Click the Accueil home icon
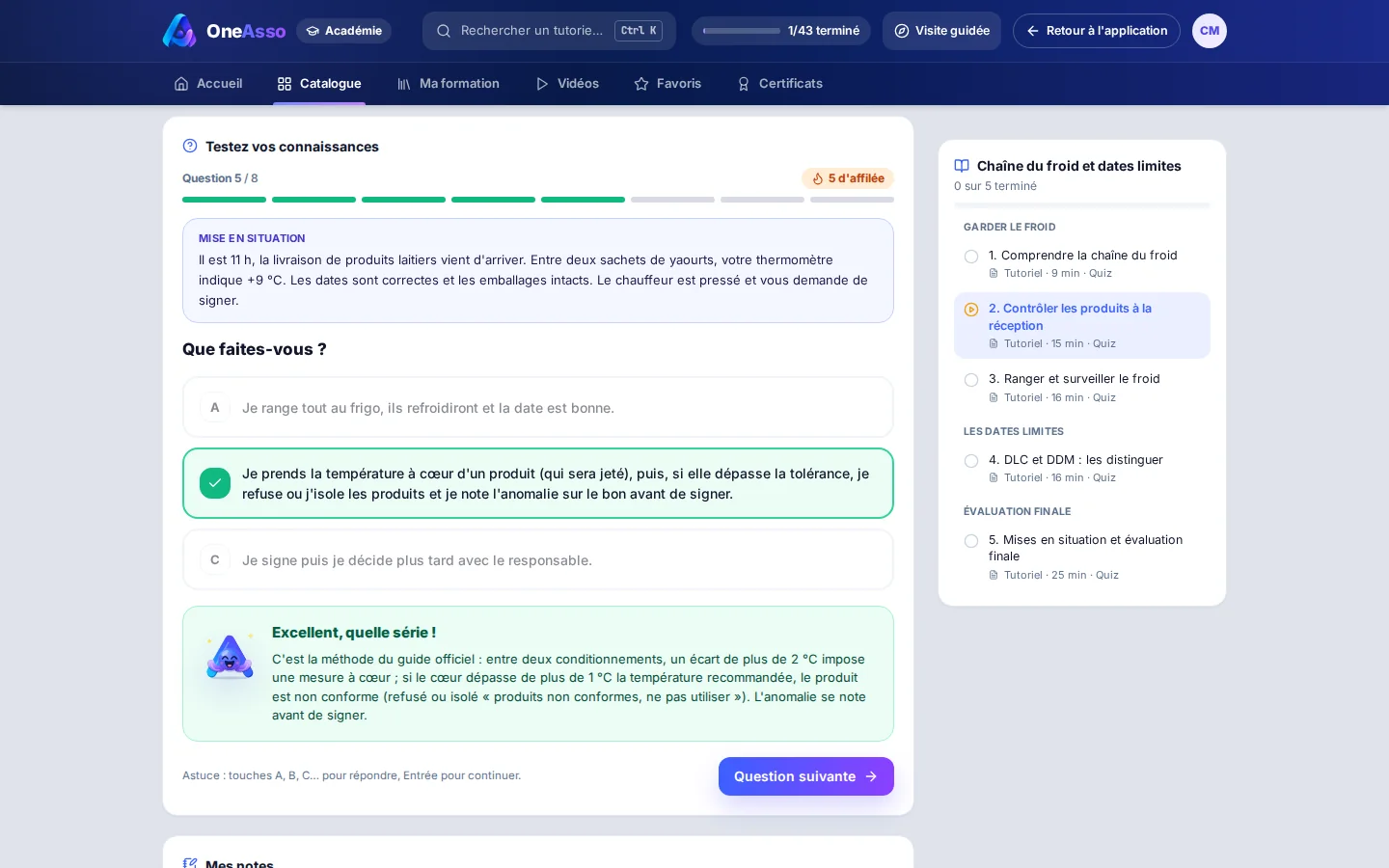 coord(181,84)
